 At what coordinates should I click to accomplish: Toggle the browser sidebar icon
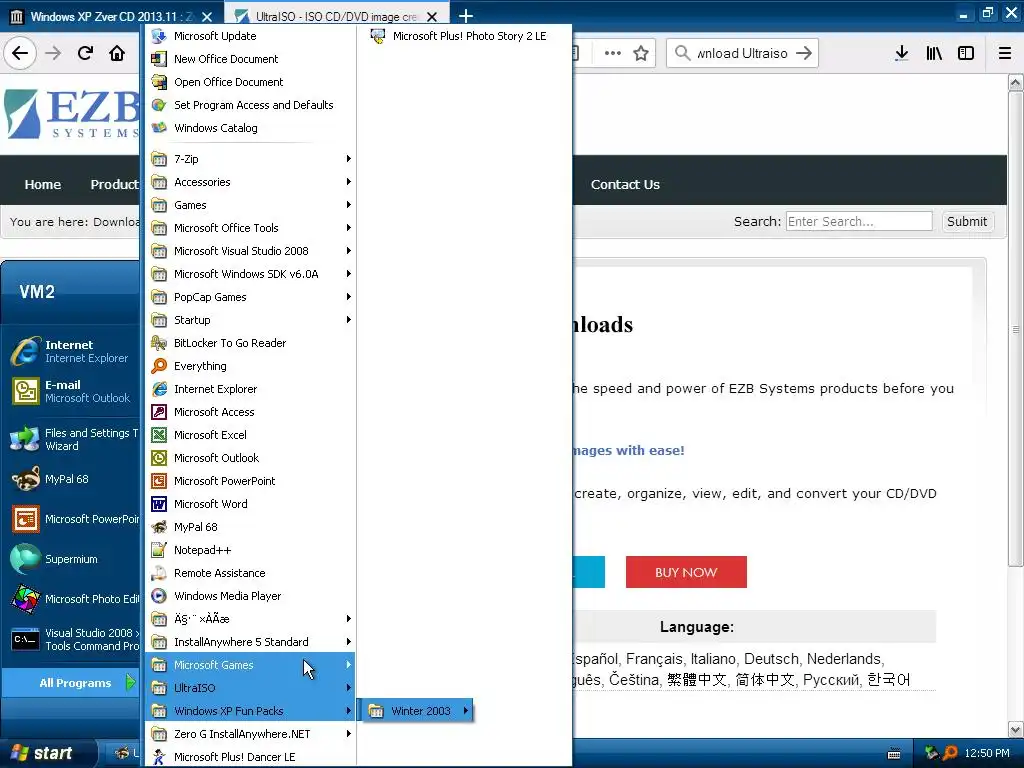tap(966, 54)
